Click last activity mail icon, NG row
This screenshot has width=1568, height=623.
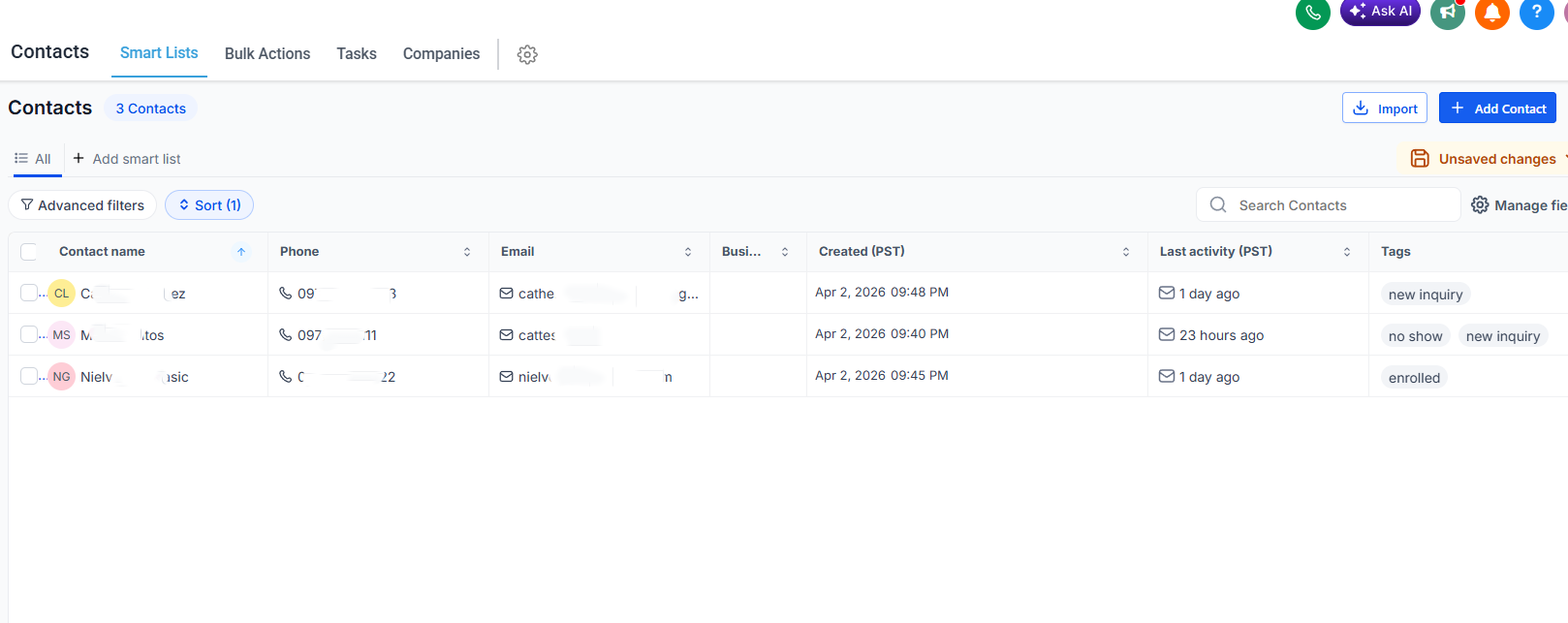[x=1167, y=376]
